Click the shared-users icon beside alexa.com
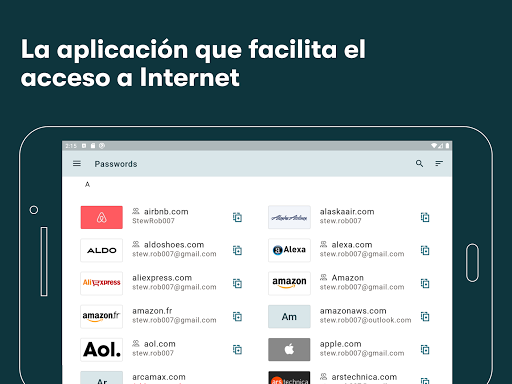This screenshot has height=384, width=512. coord(323,244)
